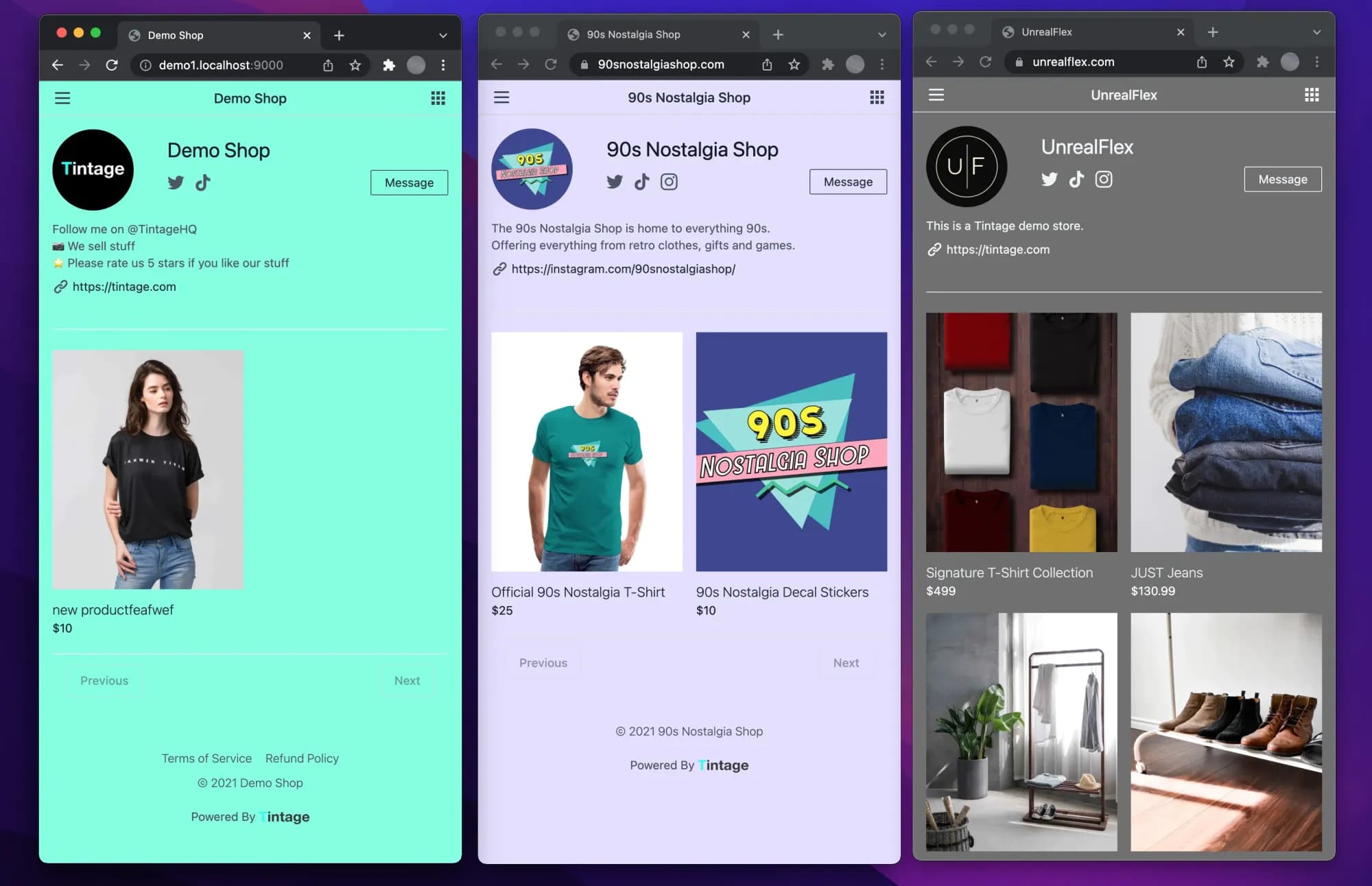Image resolution: width=1372 pixels, height=886 pixels.
Task: Switch to the 90s Nostalgia Shop tab
Action: pos(633,34)
